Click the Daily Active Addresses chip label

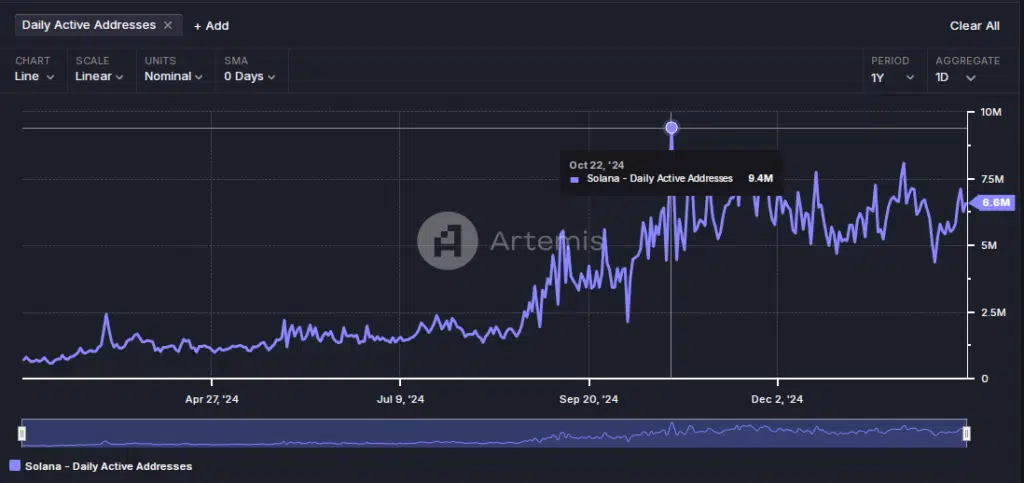click(x=89, y=25)
